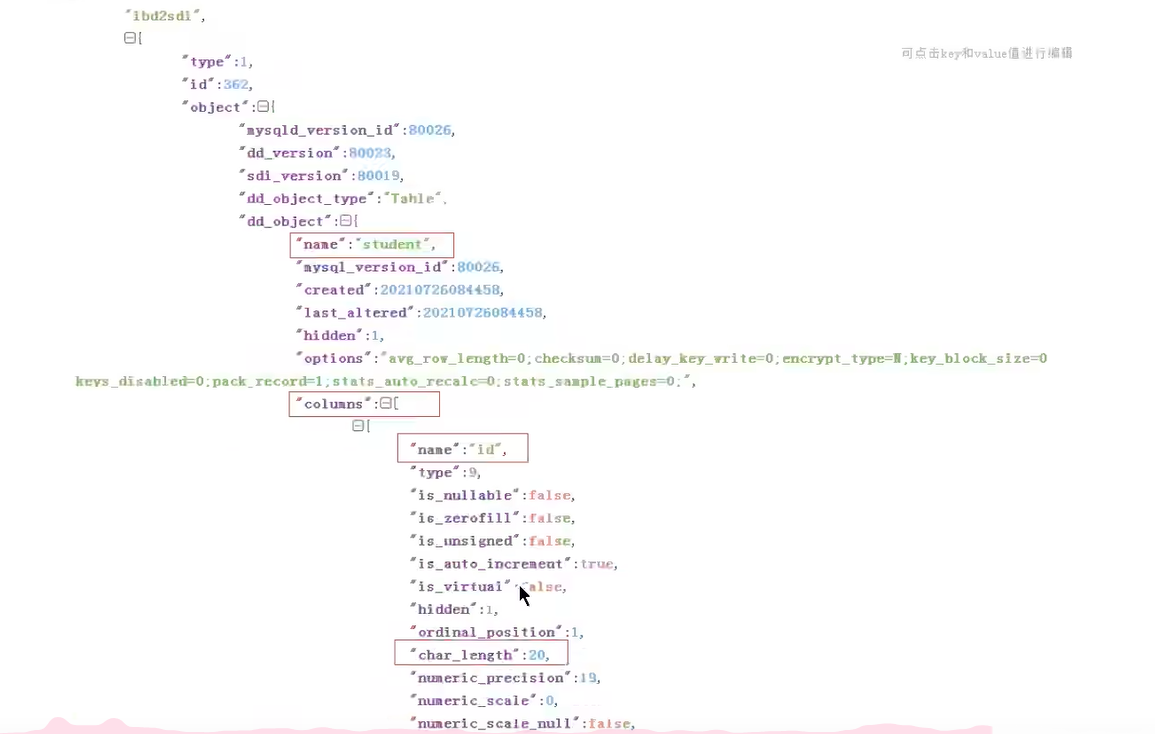Edit the is_zerofill value false
The height and width of the screenshot is (734, 1155).
[550, 519]
